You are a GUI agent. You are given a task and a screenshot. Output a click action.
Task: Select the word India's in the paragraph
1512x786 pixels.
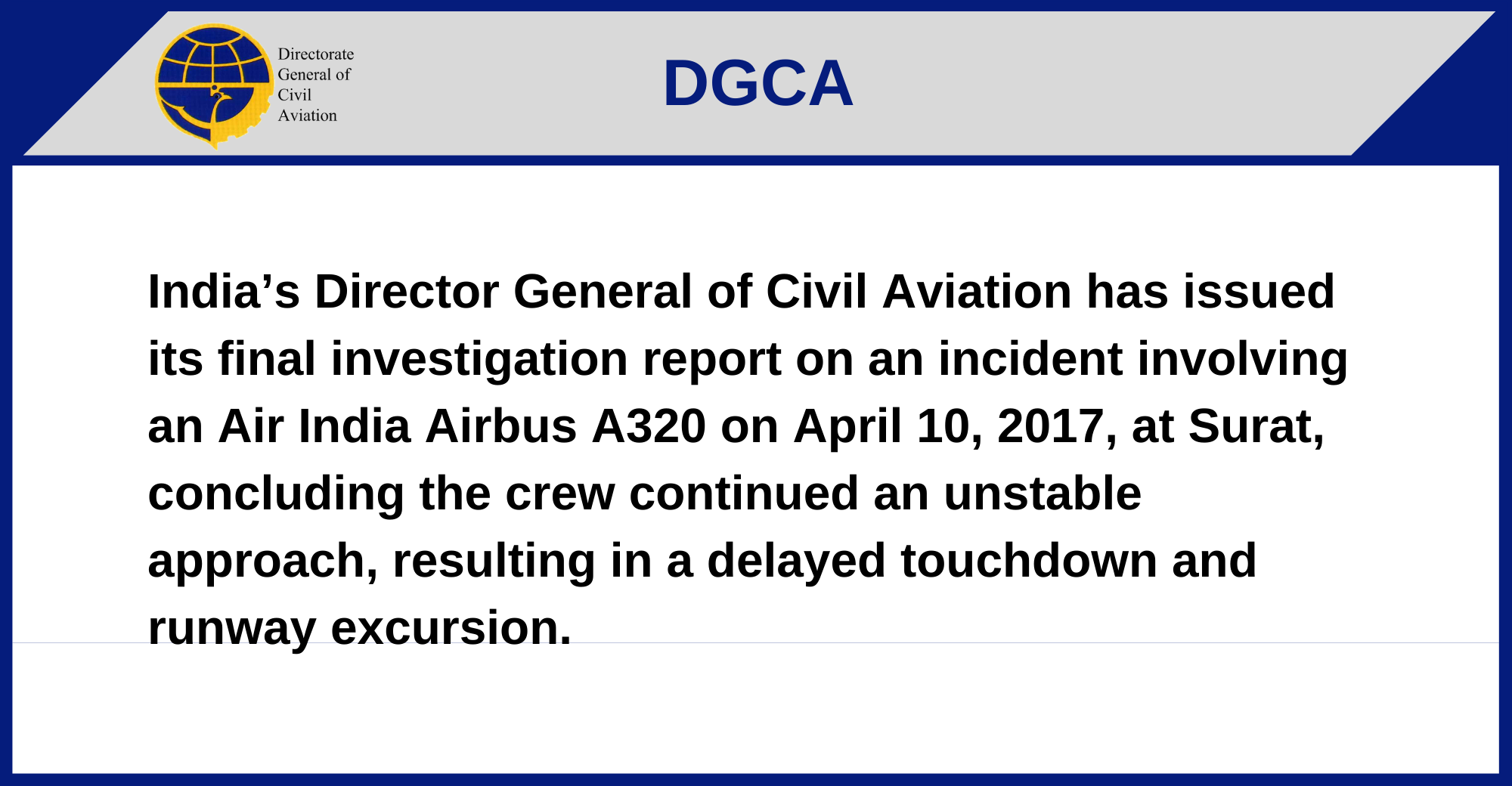click(x=224, y=292)
